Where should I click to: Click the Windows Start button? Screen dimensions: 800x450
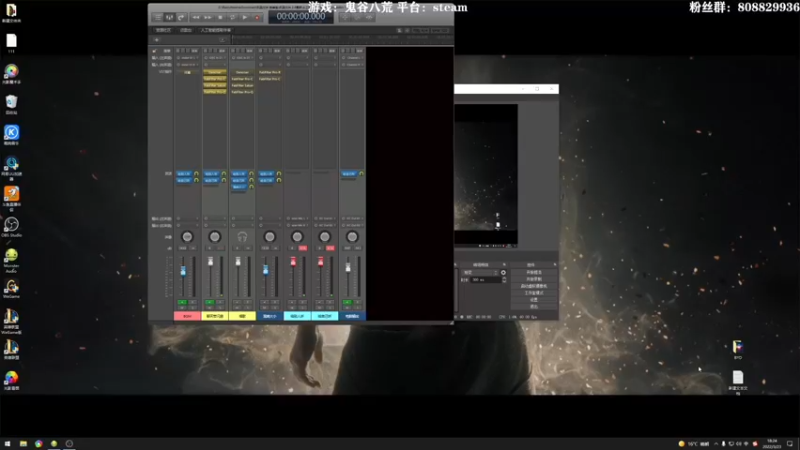click(x=7, y=444)
